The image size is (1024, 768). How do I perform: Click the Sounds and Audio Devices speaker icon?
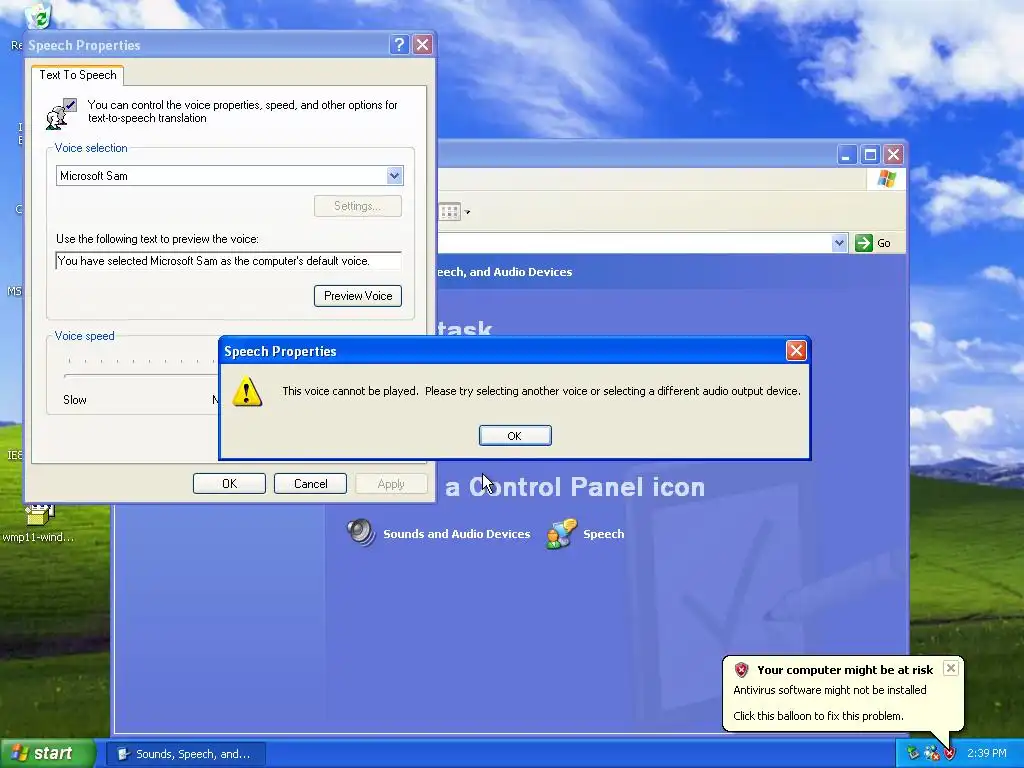(360, 533)
